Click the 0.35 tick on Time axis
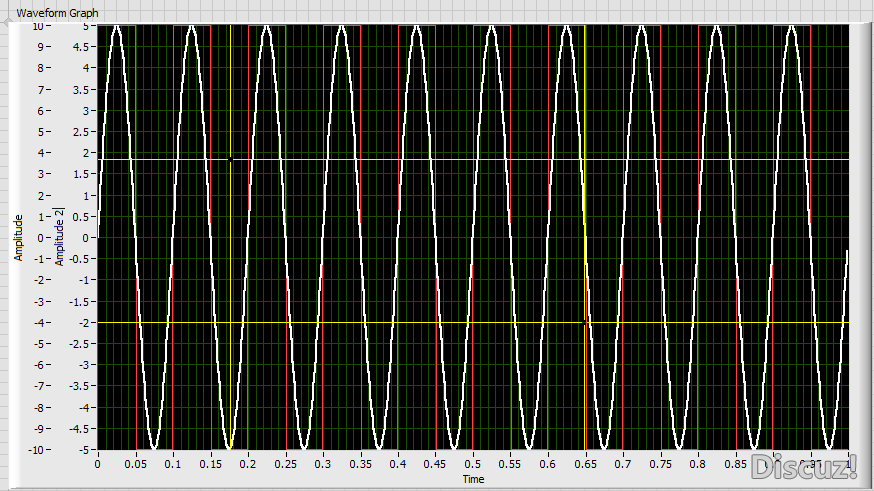This screenshot has height=491, width=874. (360, 464)
